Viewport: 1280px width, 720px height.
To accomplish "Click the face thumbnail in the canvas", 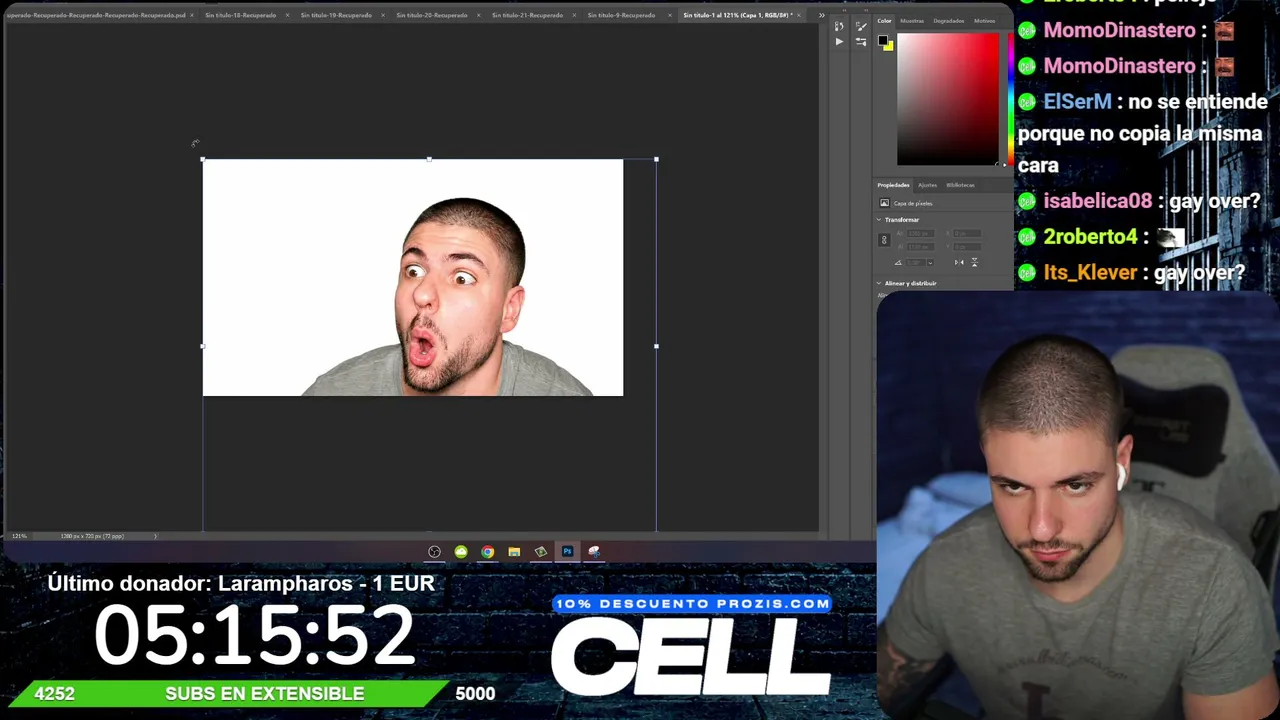I will (x=460, y=295).
